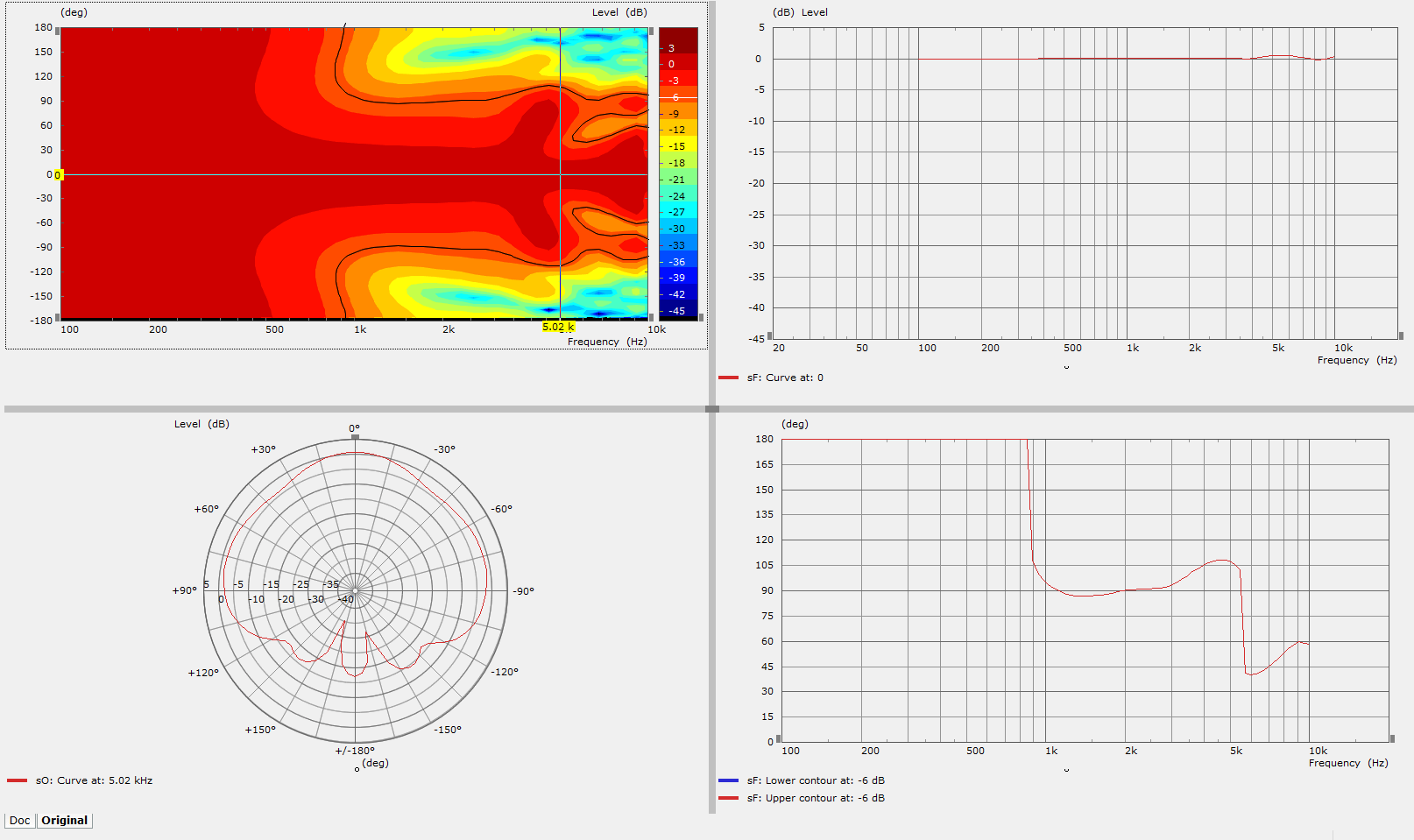Click the cyan -27 dB color scale band
This screenshot has height=840, width=1414.
click(678, 211)
